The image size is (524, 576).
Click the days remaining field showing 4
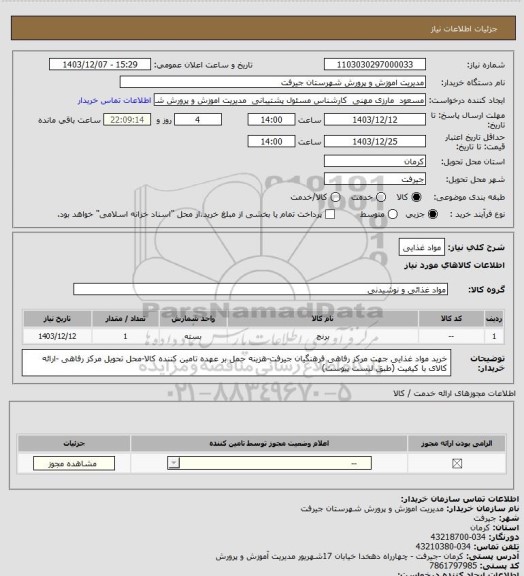coord(198,120)
